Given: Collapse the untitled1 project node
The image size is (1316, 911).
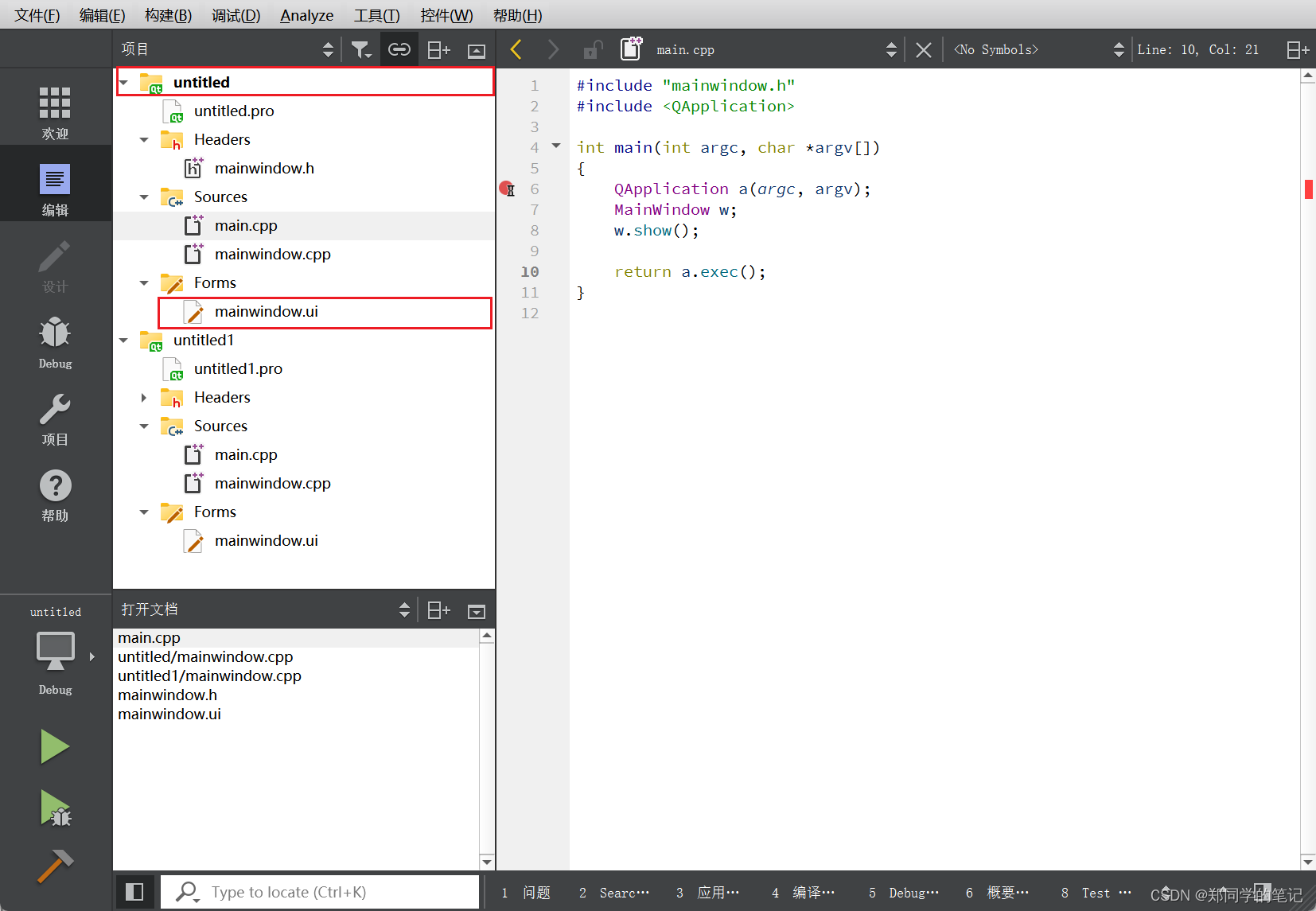Looking at the screenshot, I should click(x=124, y=341).
